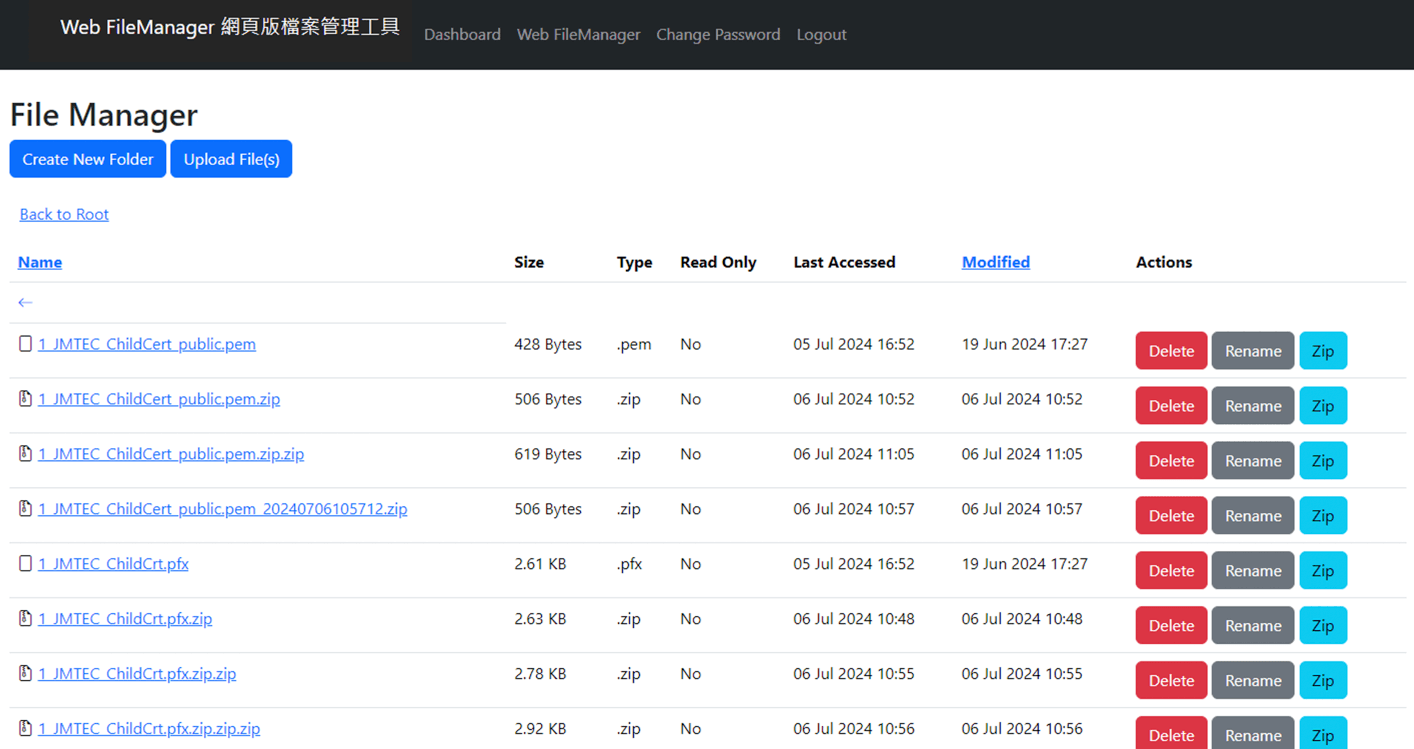Go to Change Password page
This screenshot has width=1414, height=749.
coord(718,34)
